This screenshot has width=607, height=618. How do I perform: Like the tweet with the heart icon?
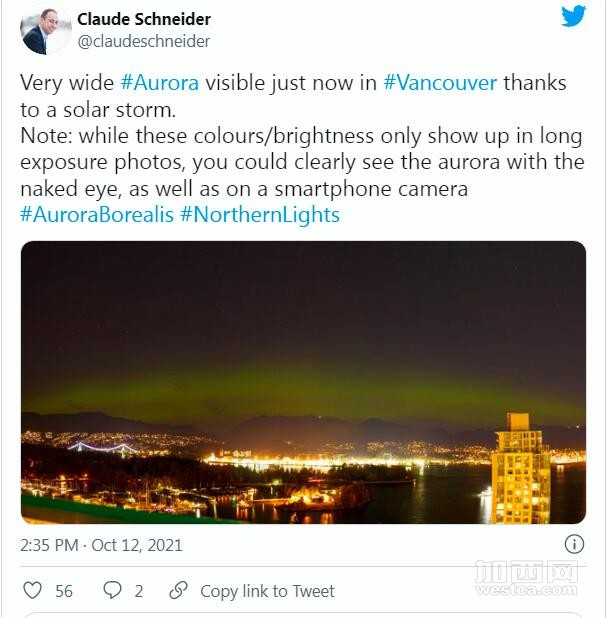[32, 590]
